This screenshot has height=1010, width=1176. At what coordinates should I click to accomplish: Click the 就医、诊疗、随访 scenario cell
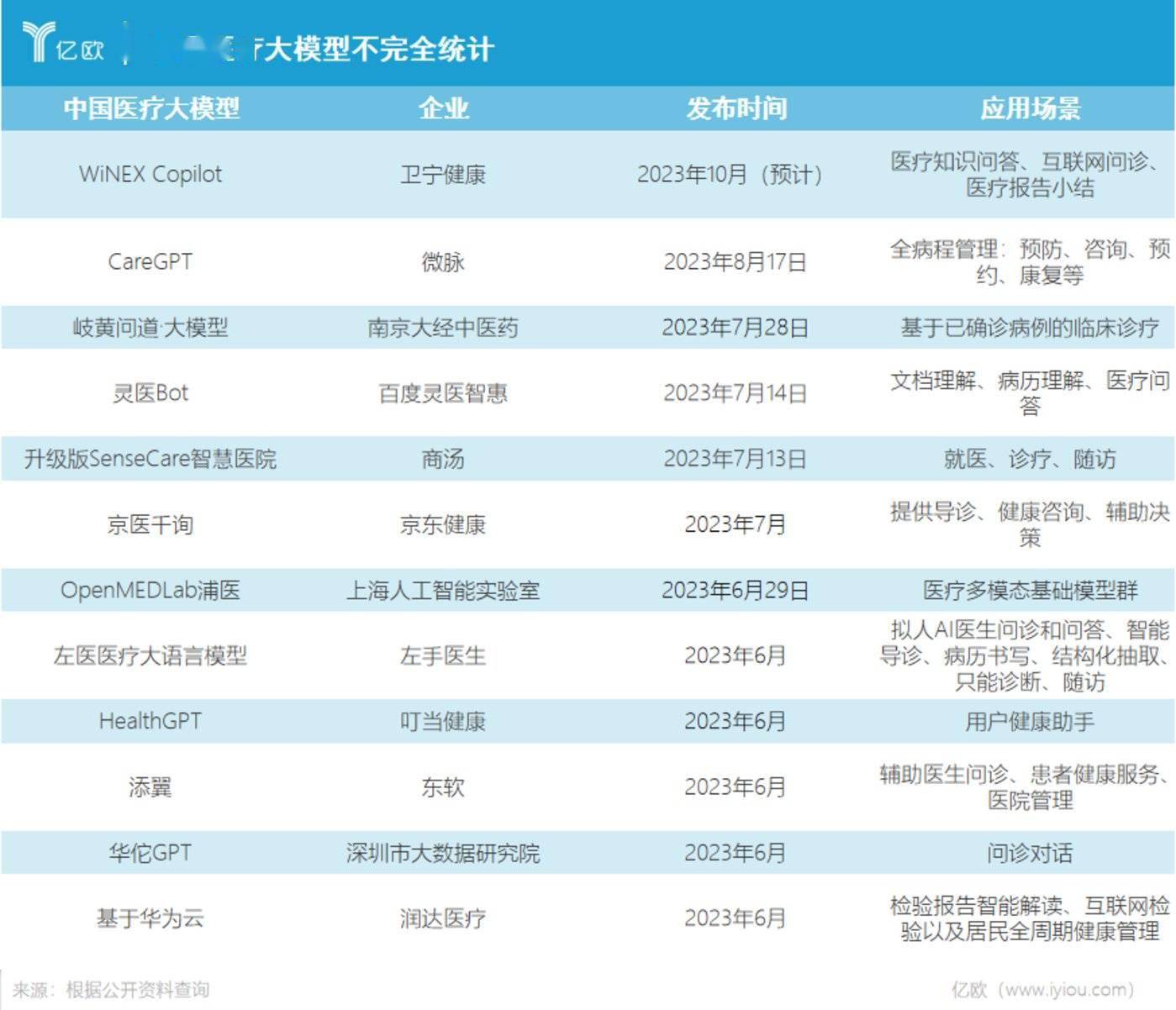click(x=1030, y=459)
